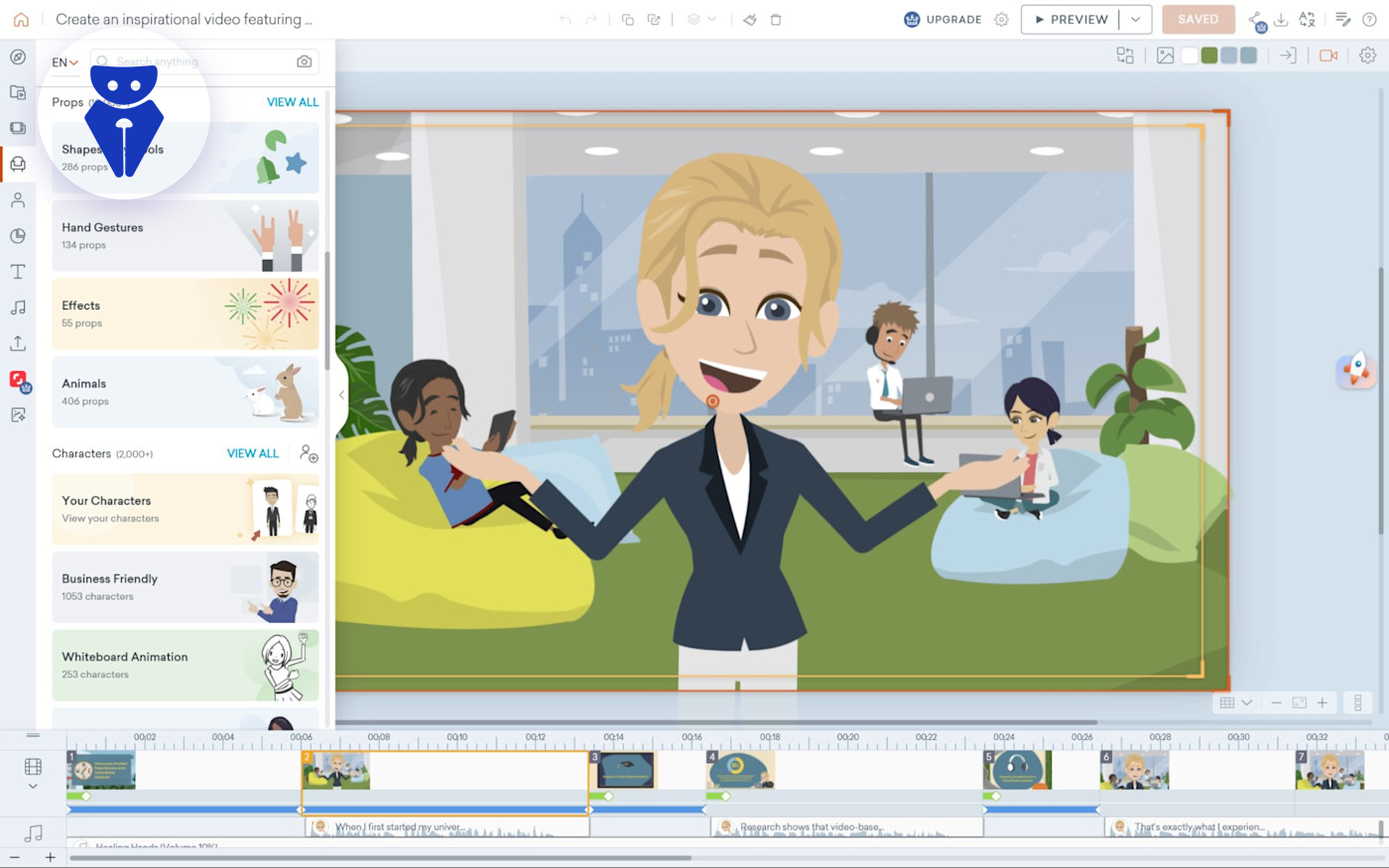Screen dimensions: 1389x868
Task: Open the layer order icon
Action: (x=694, y=19)
